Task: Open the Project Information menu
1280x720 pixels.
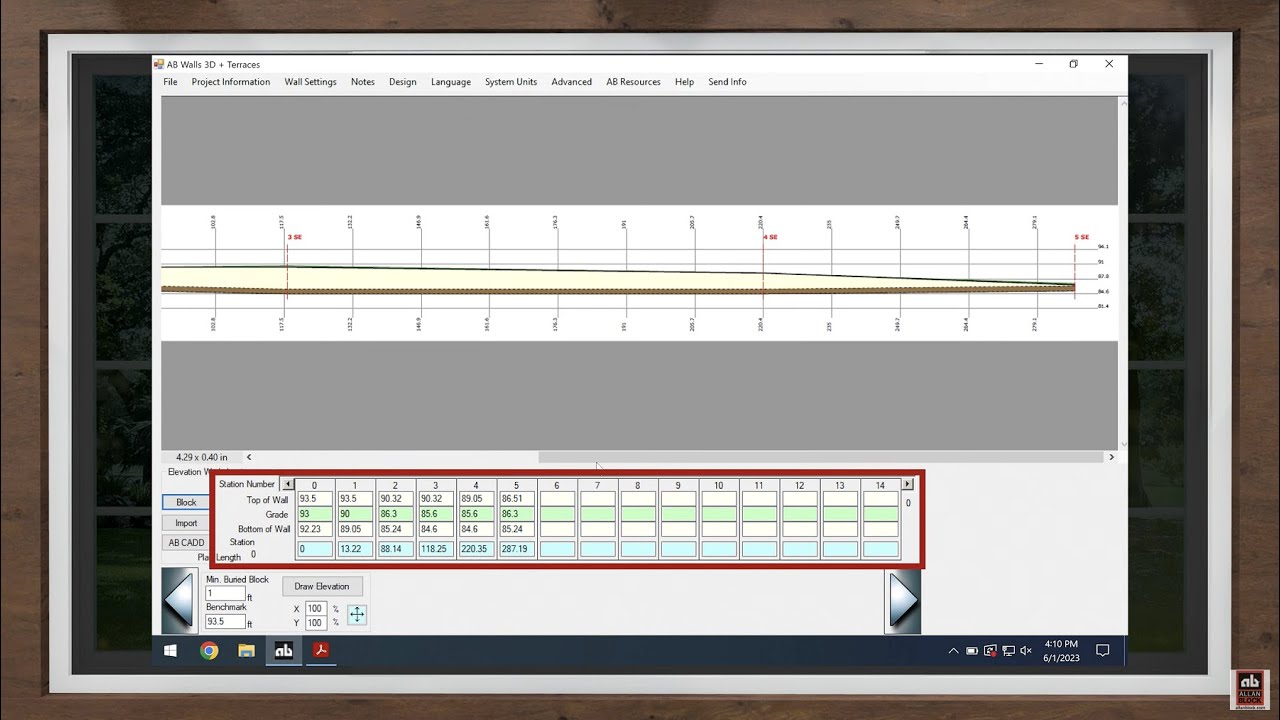Action: tap(231, 82)
